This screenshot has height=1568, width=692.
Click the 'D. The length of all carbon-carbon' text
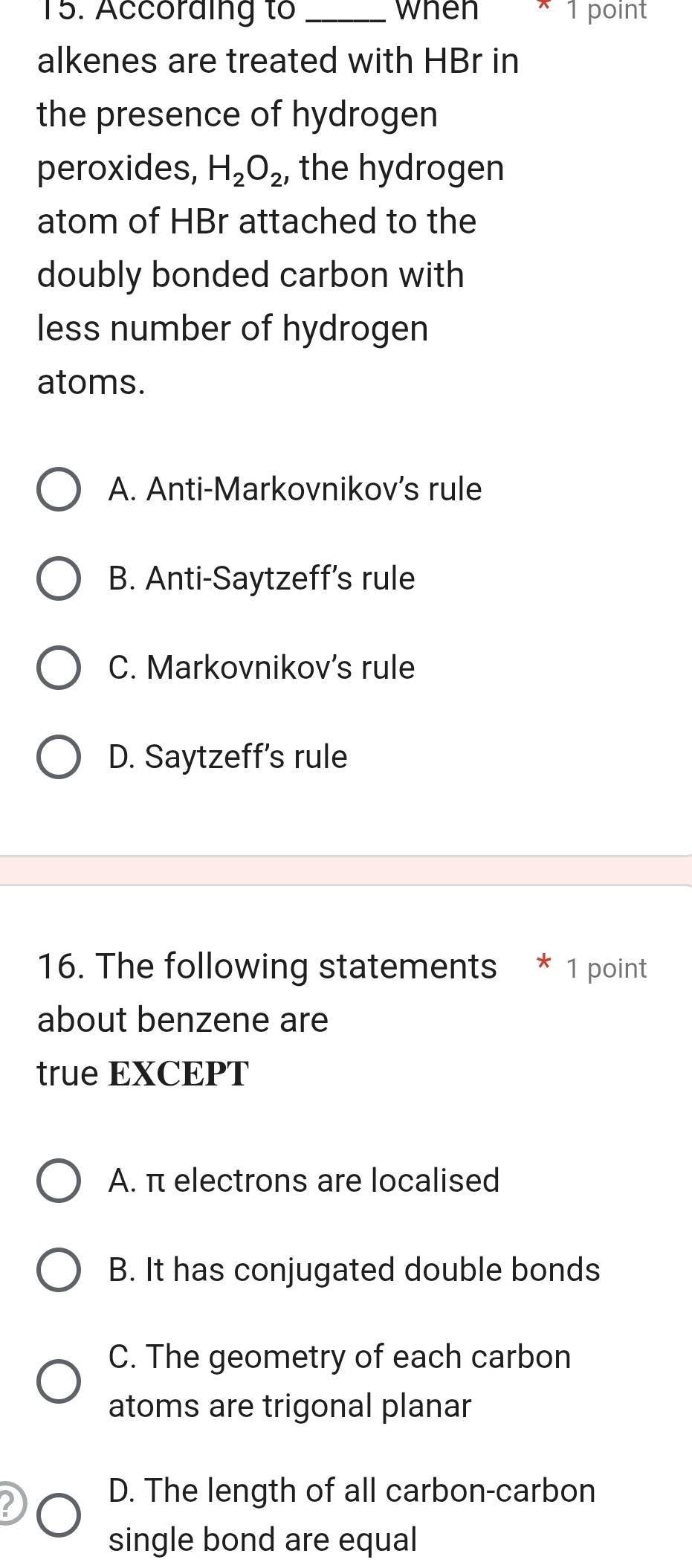click(x=352, y=1491)
